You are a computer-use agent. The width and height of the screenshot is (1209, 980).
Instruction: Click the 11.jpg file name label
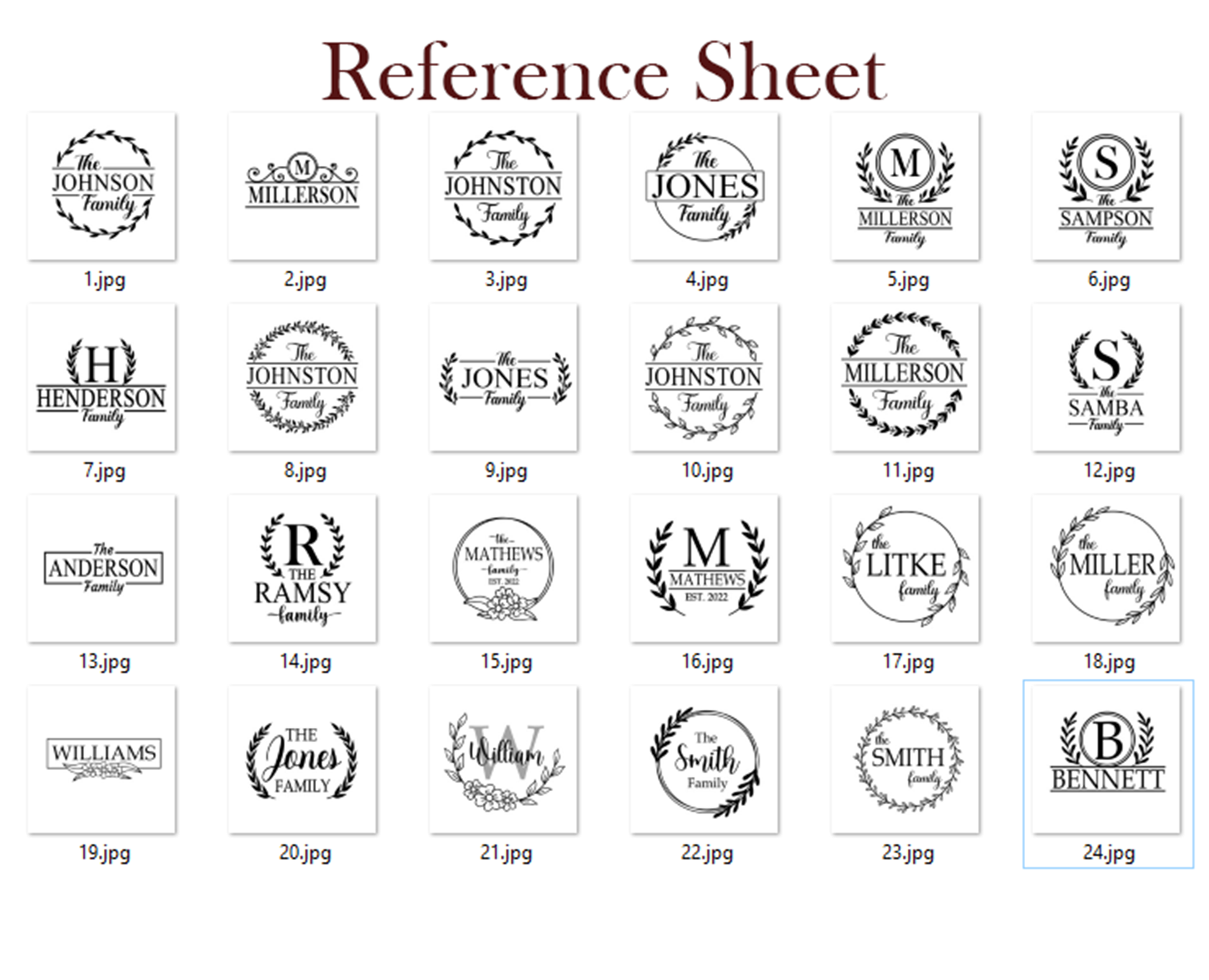[x=908, y=470]
